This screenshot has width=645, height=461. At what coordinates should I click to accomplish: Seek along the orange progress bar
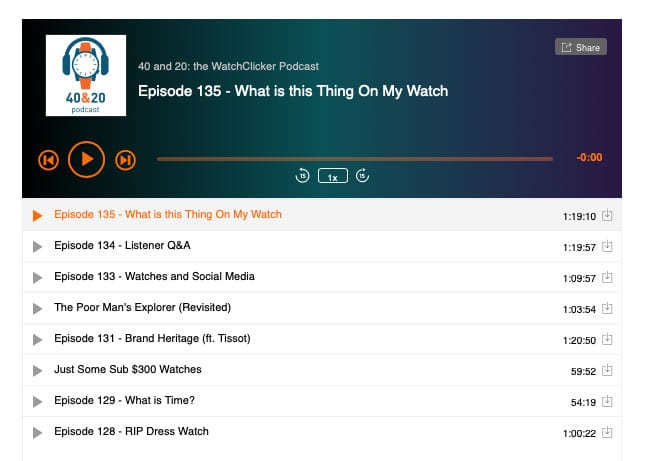355,159
